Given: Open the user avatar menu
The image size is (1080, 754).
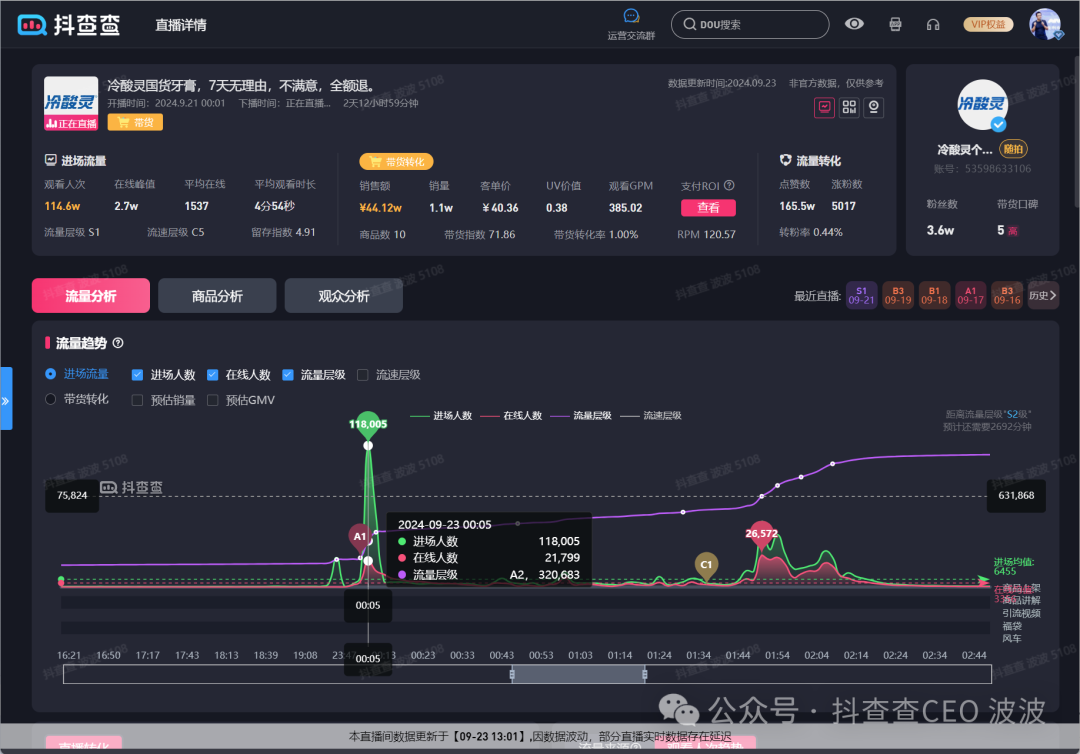Looking at the screenshot, I should click(1045, 24).
